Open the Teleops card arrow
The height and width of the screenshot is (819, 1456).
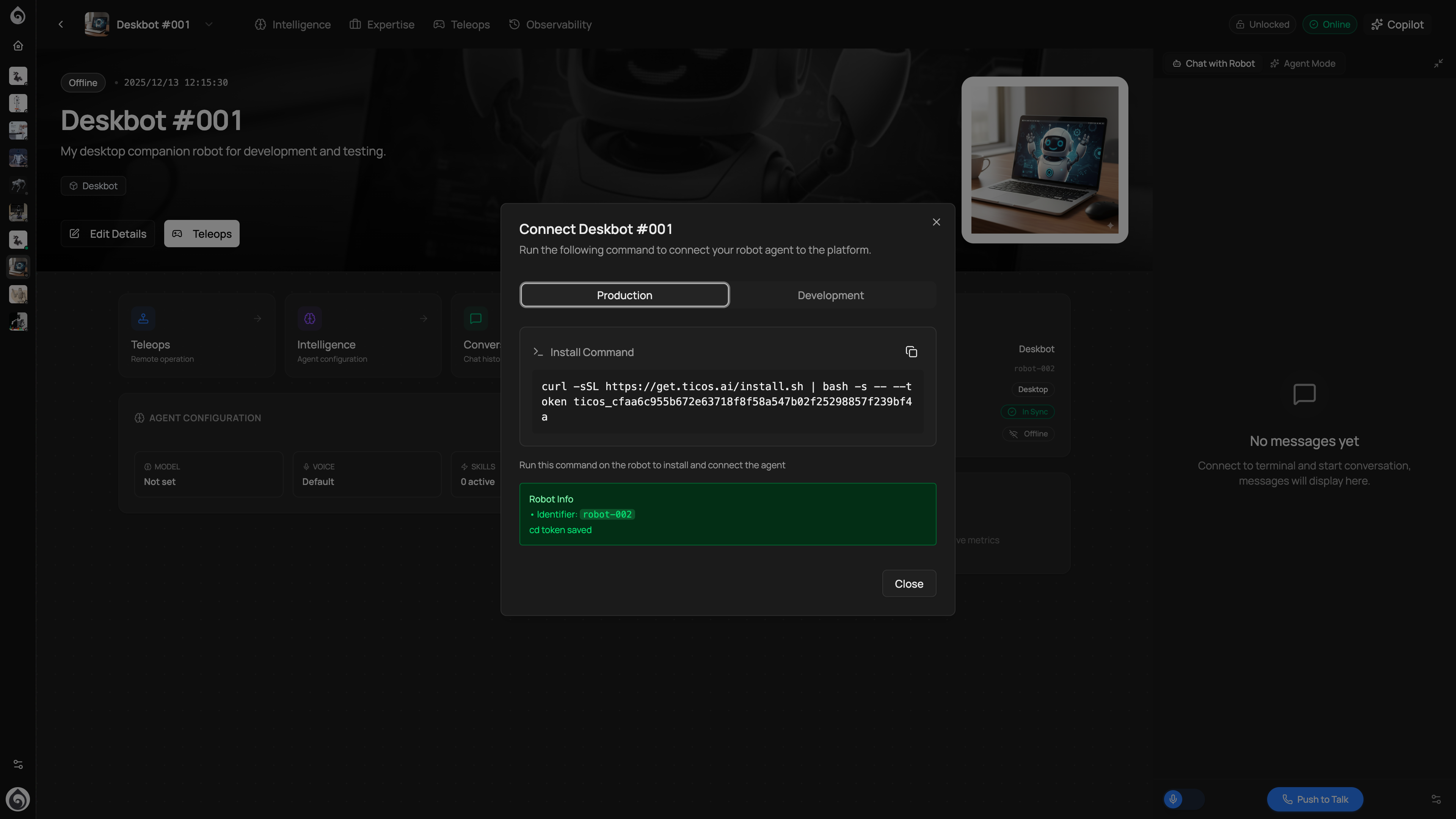coord(257,319)
